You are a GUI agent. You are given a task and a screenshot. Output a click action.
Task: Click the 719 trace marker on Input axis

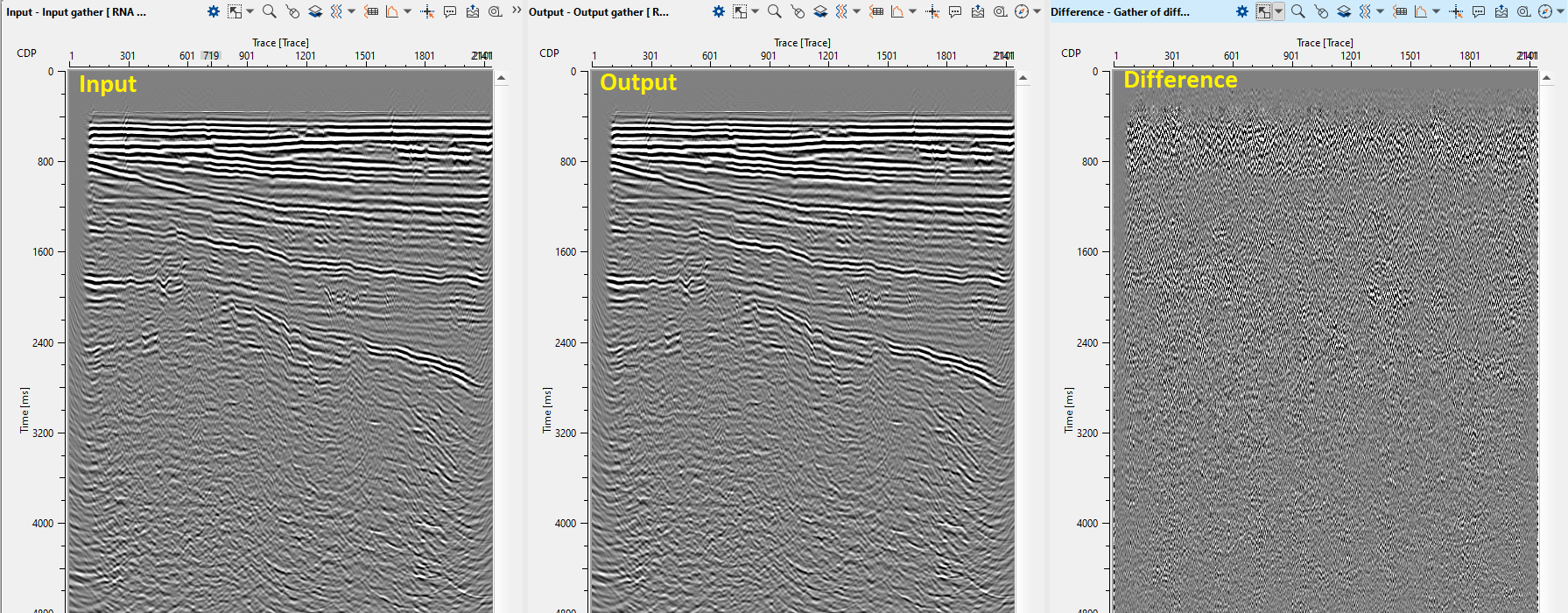pos(210,56)
